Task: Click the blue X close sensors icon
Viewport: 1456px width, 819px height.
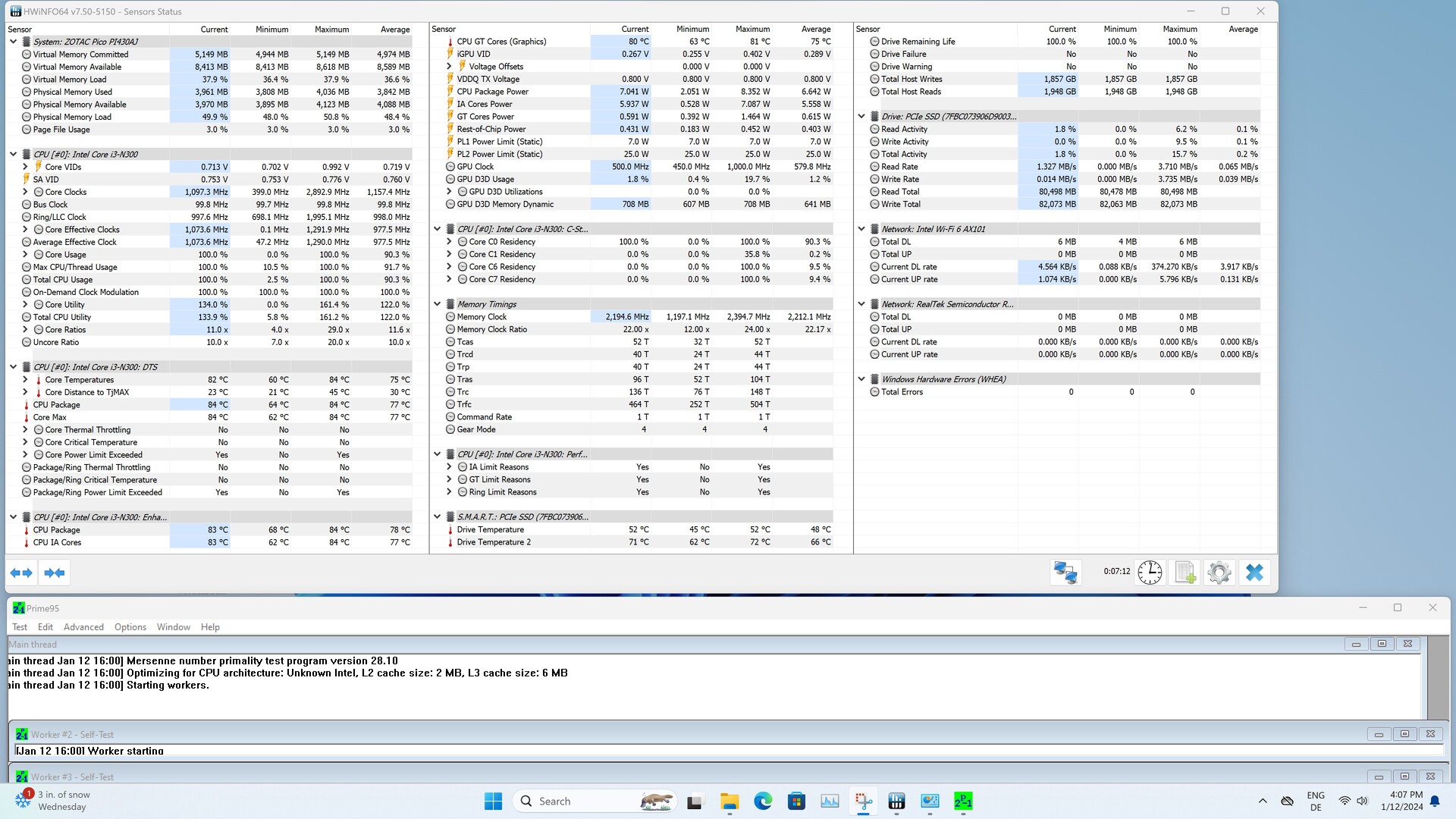Action: point(1254,573)
